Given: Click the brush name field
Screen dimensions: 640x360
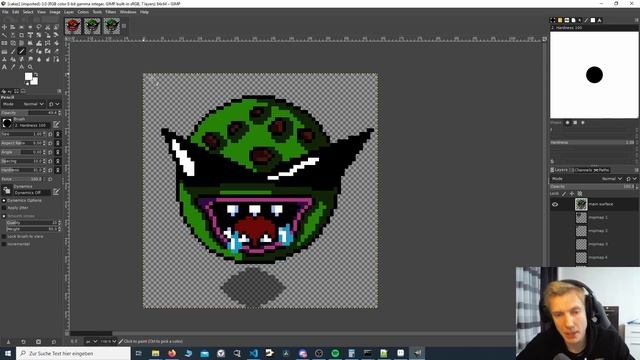Looking at the screenshot, I should coord(32,125).
